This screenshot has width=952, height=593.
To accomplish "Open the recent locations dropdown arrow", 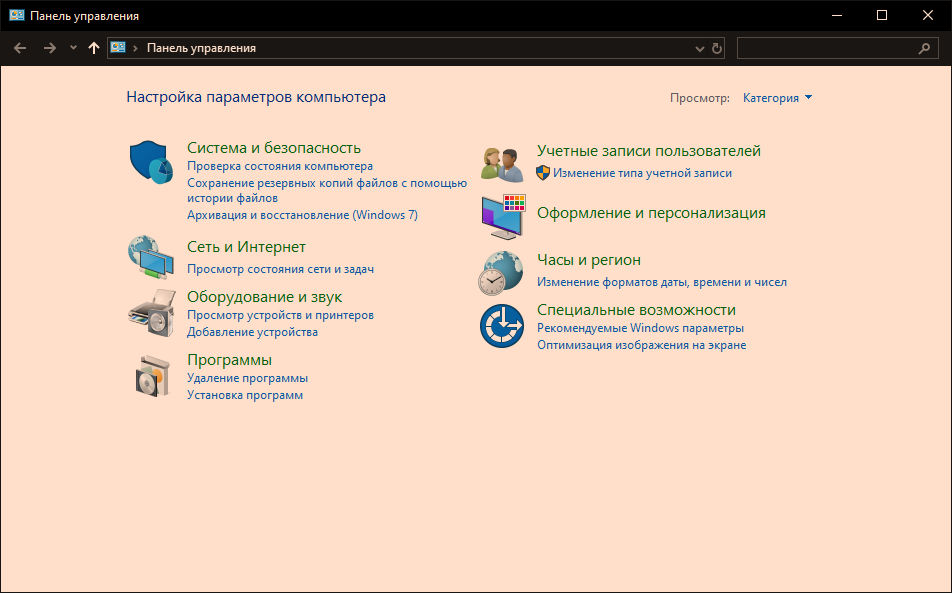I will pyautogui.click(x=73, y=48).
